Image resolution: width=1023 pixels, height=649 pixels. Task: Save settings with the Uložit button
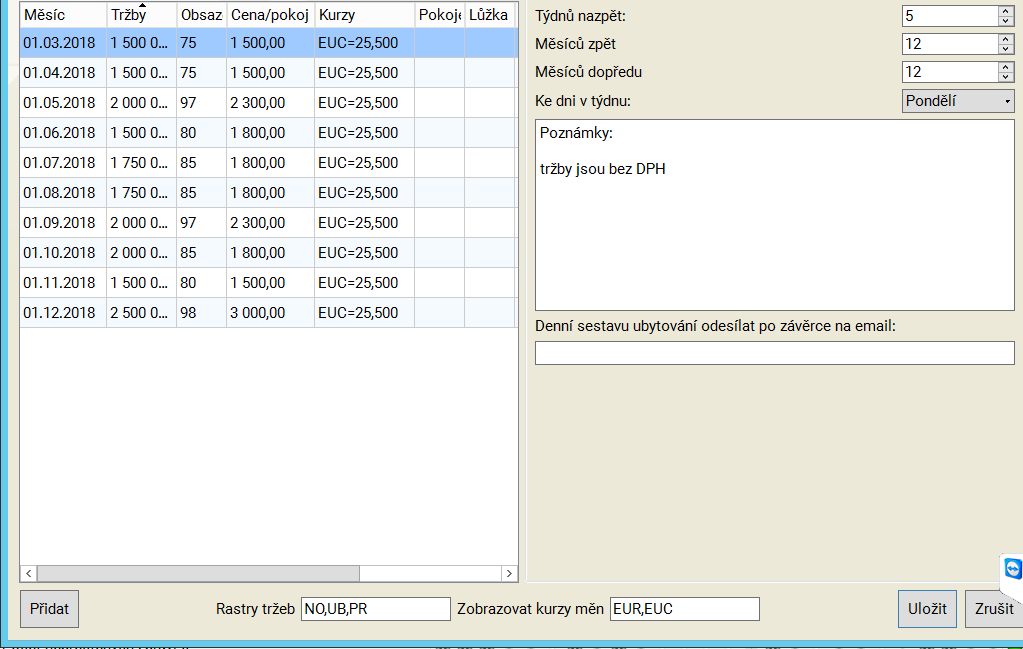coord(926,609)
